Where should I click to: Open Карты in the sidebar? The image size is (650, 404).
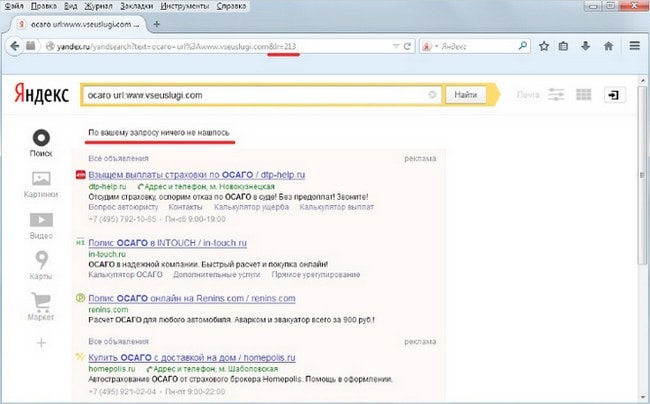click(x=41, y=265)
